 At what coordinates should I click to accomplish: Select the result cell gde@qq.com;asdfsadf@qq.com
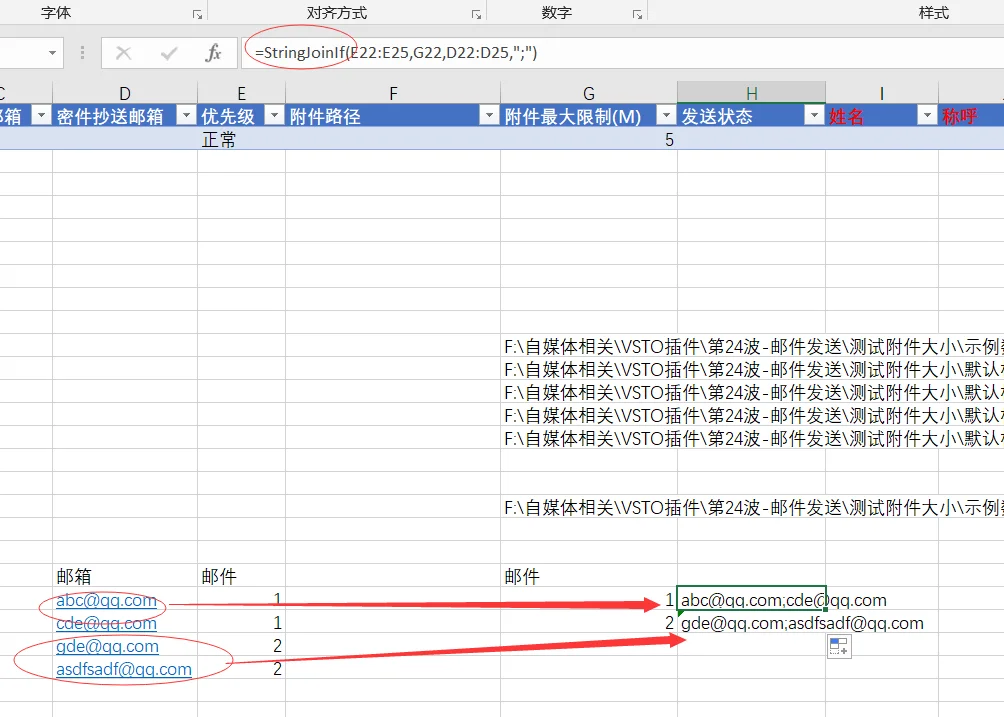(752, 623)
